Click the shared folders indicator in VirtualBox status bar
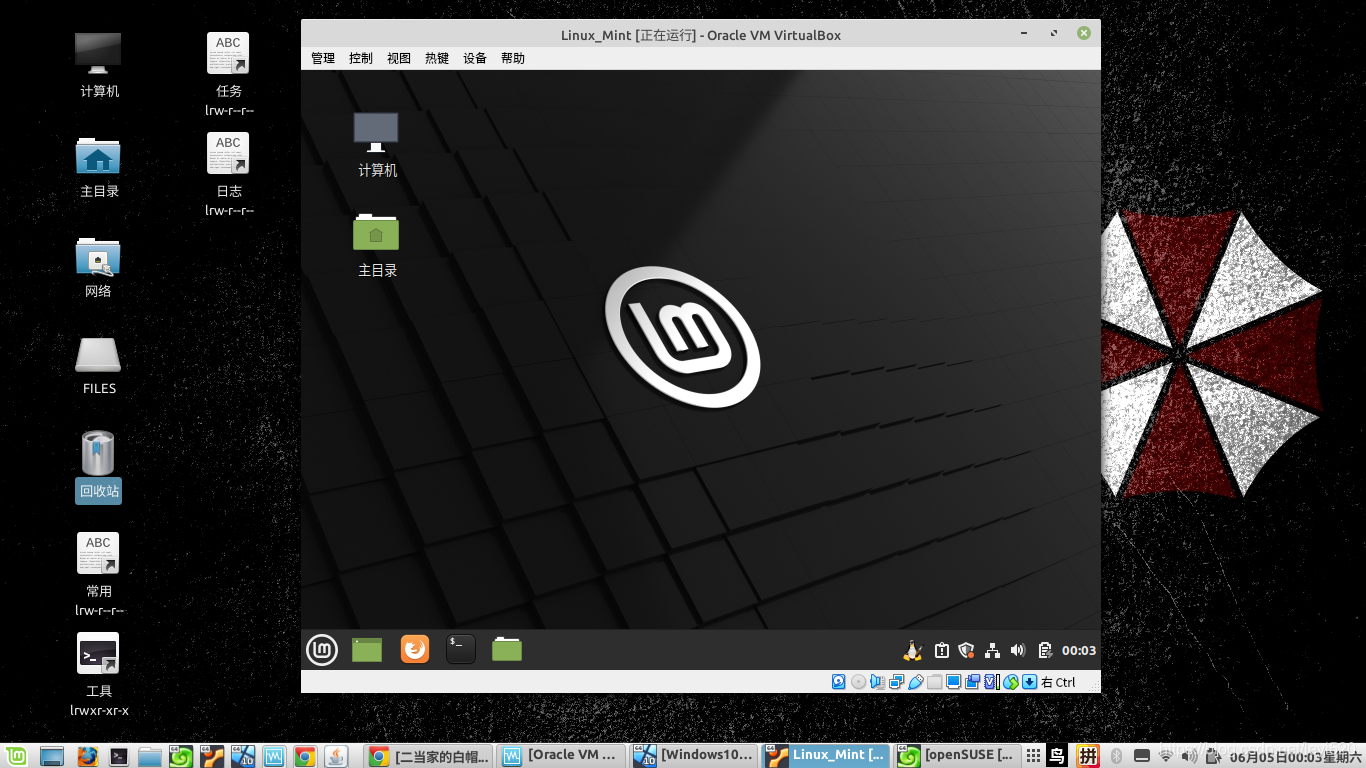Image resolution: width=1366 pixels, height=768 pixels. tap(934, 682)
